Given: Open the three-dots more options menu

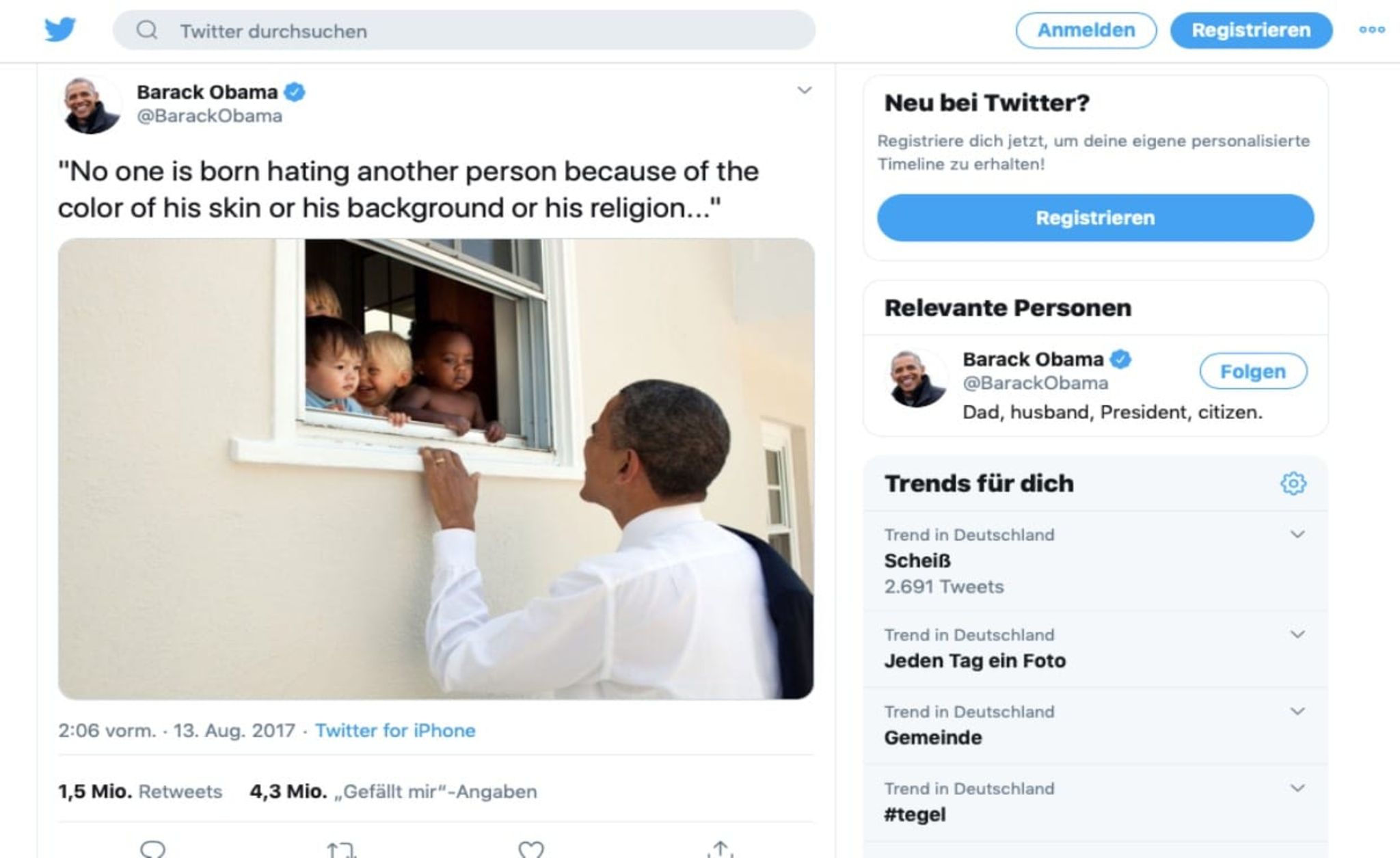Looking at the screenshot, I should (1371, 30).
